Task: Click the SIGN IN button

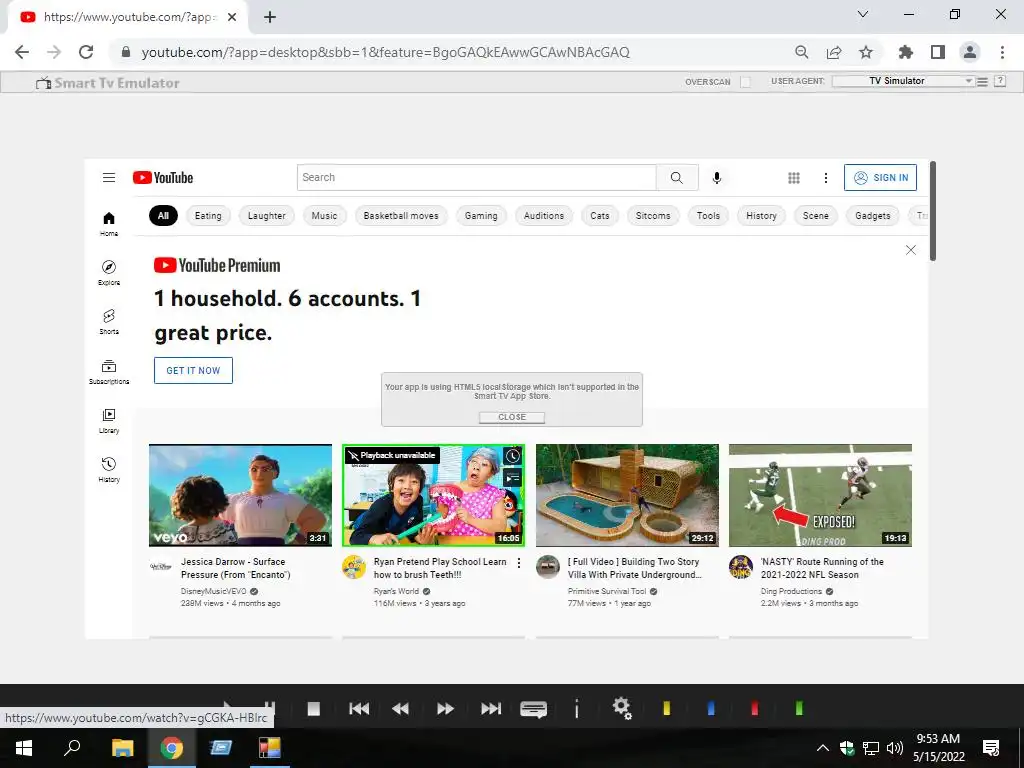Action: tap(880, 178)
